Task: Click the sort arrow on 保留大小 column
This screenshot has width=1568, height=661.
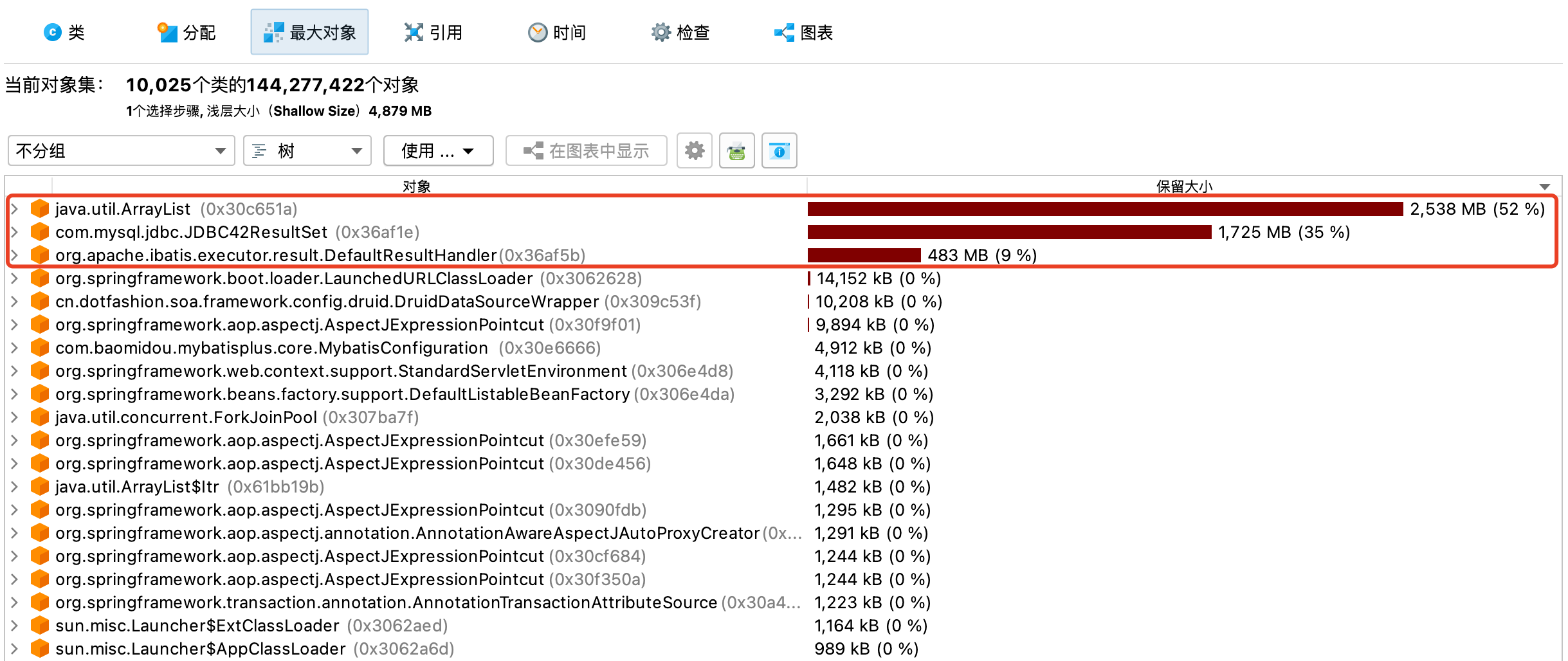Action: click(x=1544, y=186)
